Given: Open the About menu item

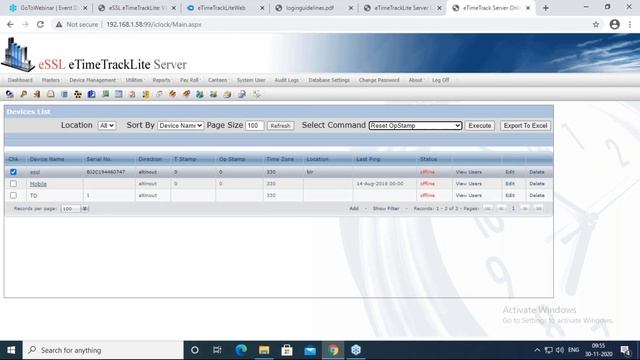Looking at the screenshot, I should (x=416, y=80).
